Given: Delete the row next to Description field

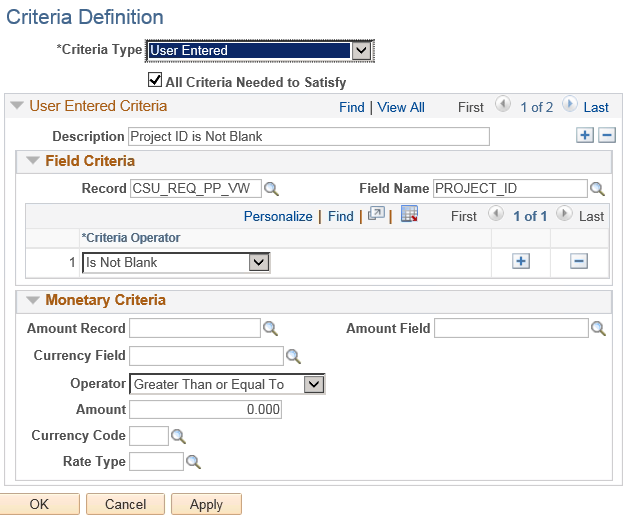Looking at the screenshot, I should [x=607, y=135].
